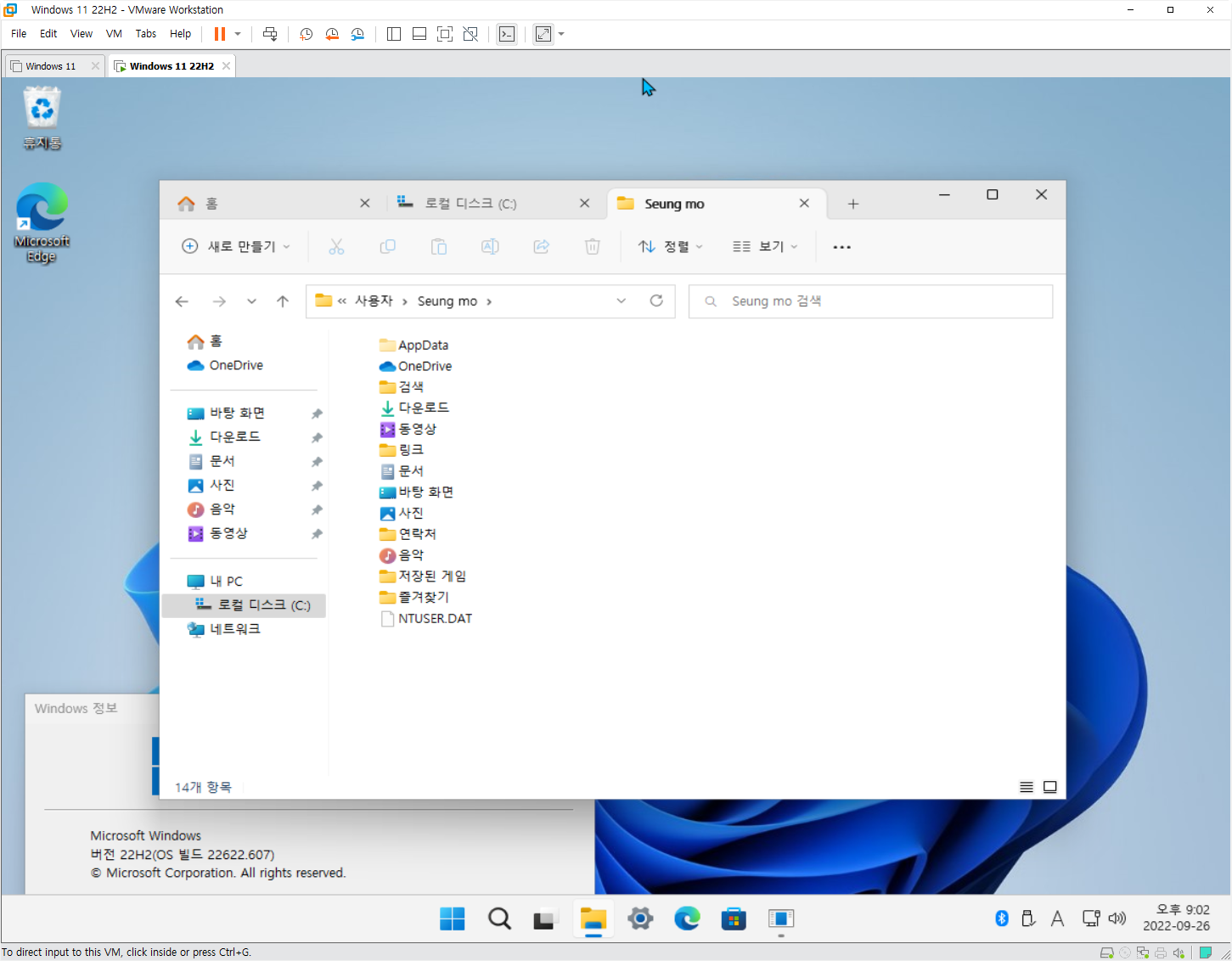Click the Cut scissors icon in Explorer toolbar
This screenshot has width=1232, height=961.
pos(337,246)
